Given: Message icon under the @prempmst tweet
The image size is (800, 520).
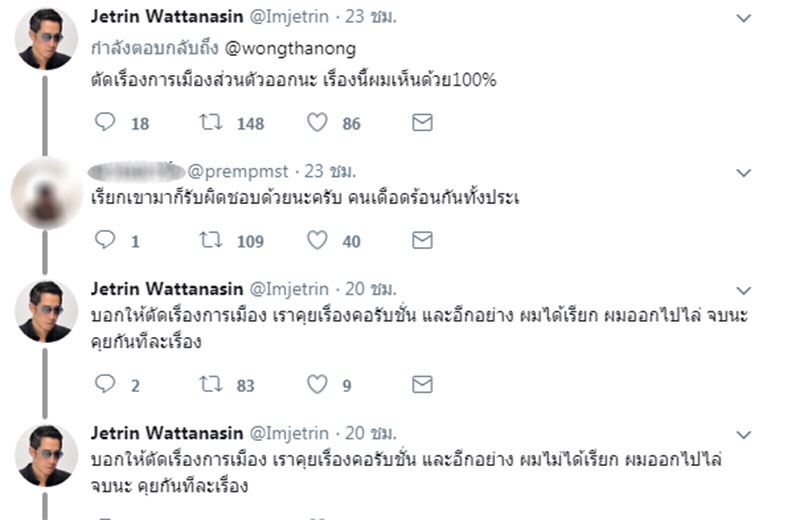Looking at the screenshot, I should coord(423,240).
